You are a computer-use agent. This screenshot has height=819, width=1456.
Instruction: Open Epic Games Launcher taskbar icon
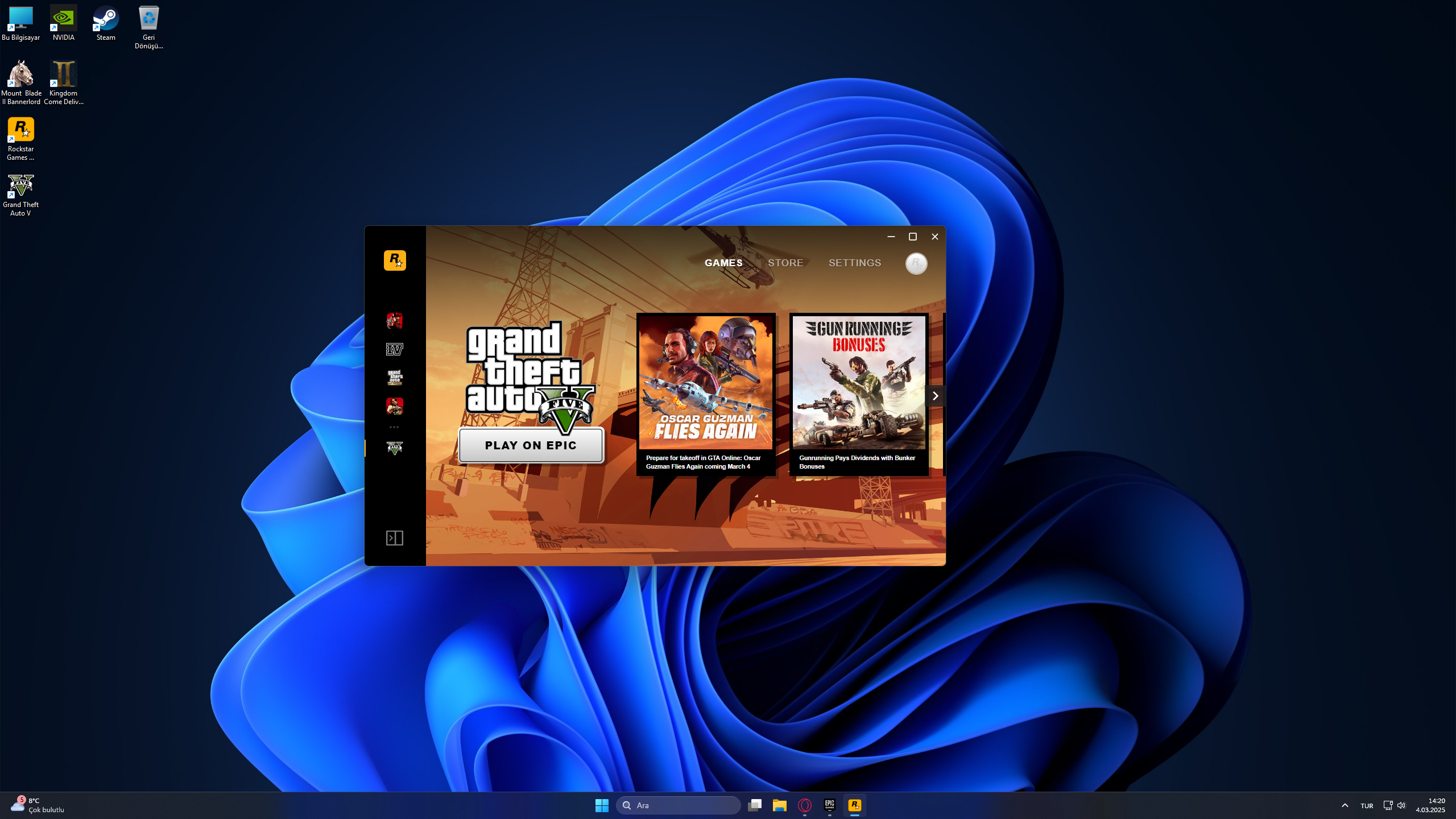(829, 805)
